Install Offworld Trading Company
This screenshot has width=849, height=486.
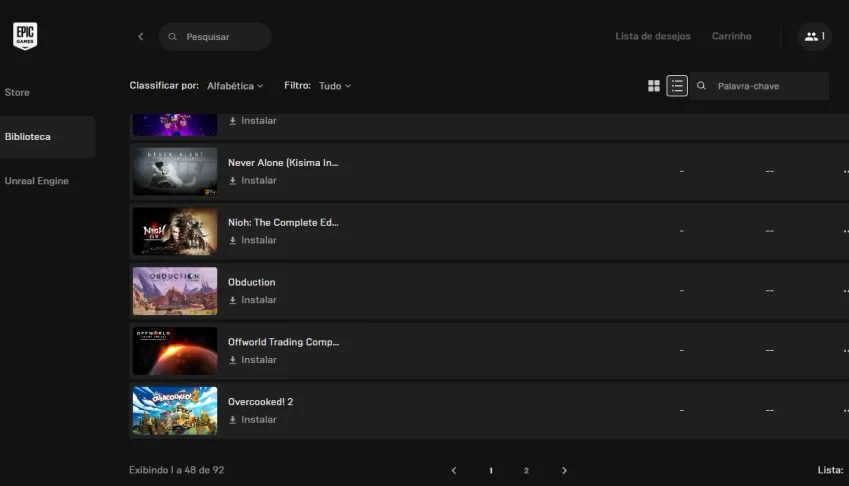(252, 359)
